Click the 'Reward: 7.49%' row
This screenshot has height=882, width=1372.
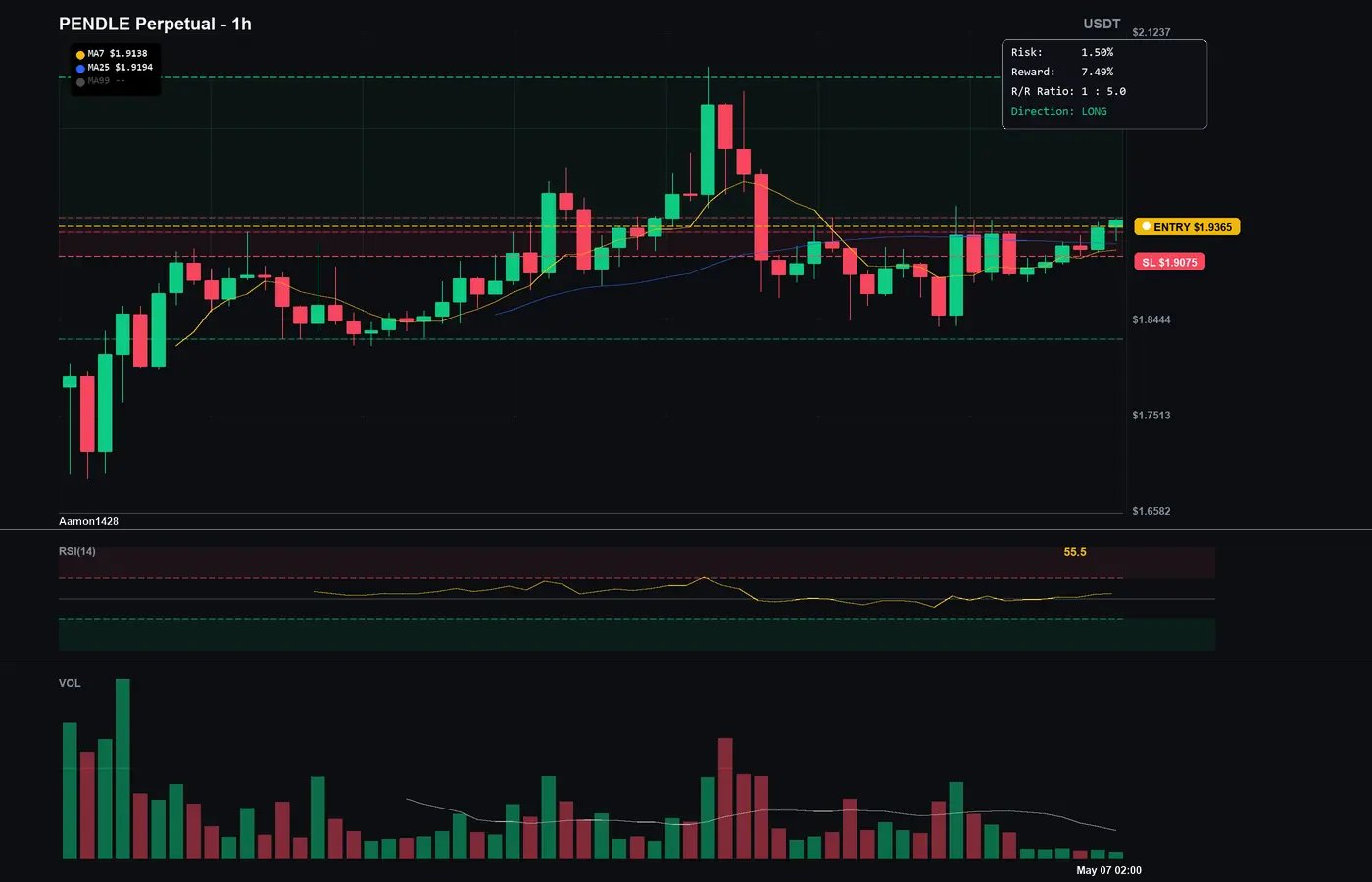[1062, 72]
